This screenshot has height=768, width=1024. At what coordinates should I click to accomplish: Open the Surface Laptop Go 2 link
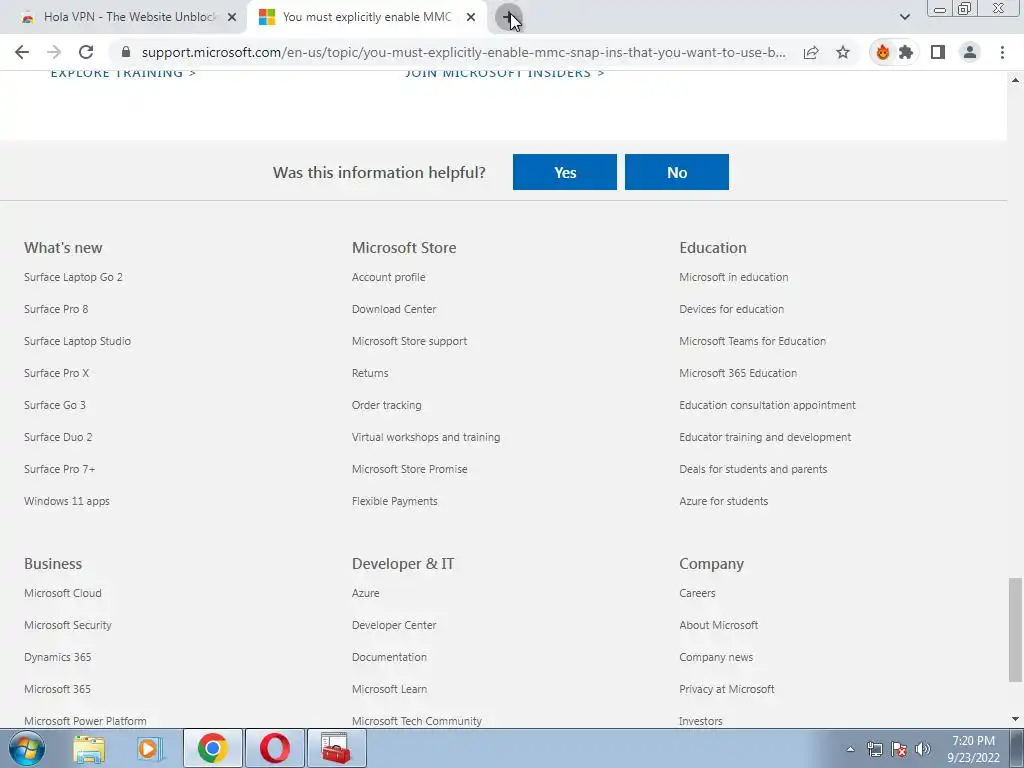click(73, 277)
